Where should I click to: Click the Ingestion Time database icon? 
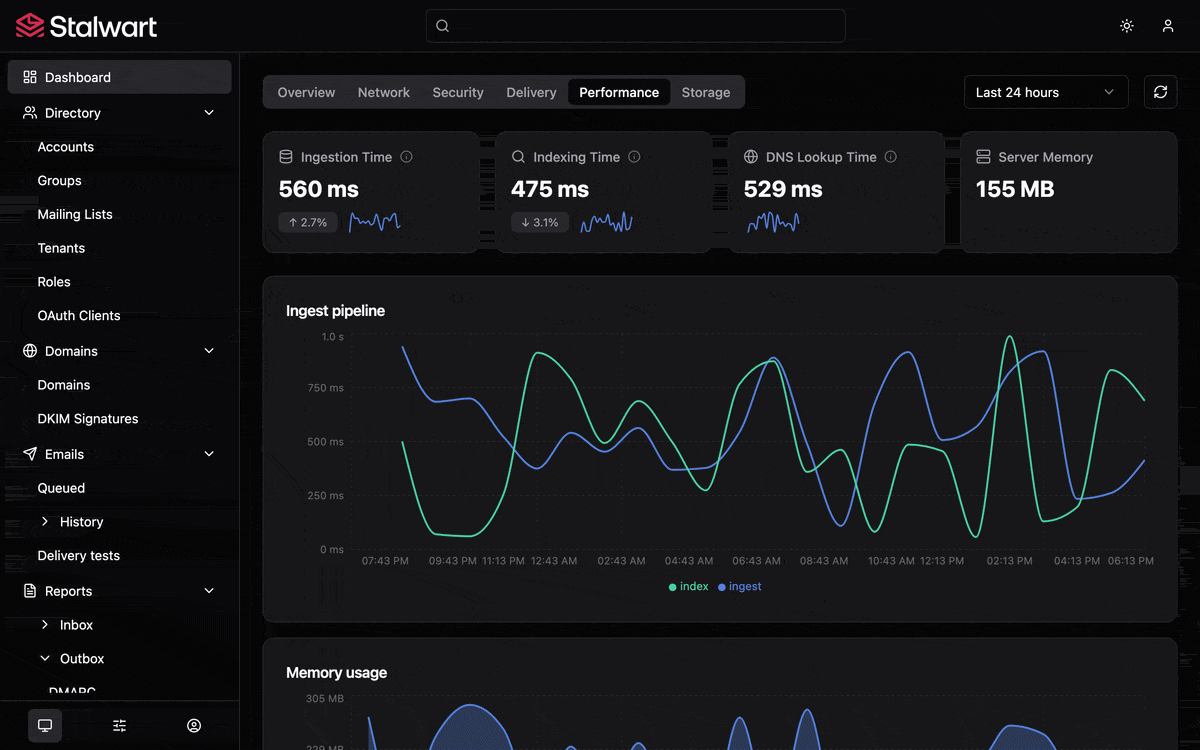(x=286, y=157)
